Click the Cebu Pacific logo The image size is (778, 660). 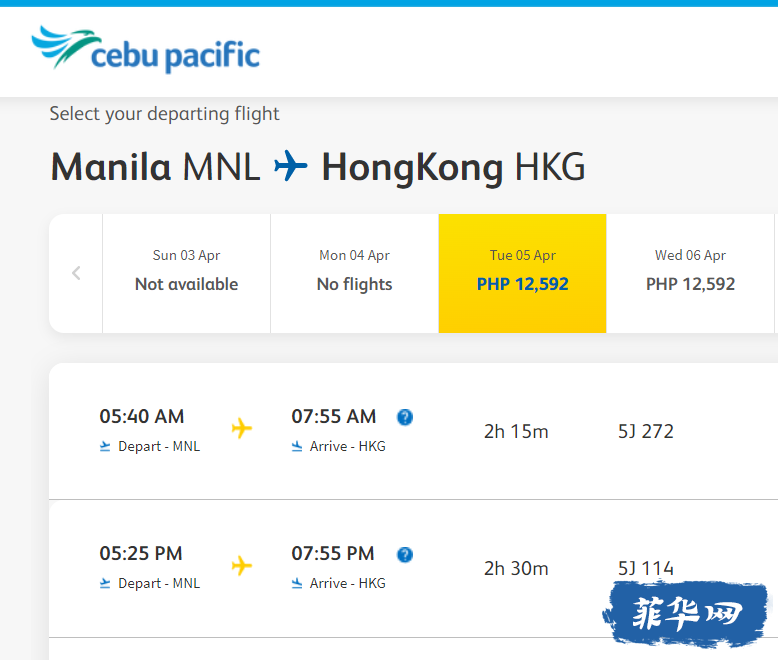[x=145, y=49]
